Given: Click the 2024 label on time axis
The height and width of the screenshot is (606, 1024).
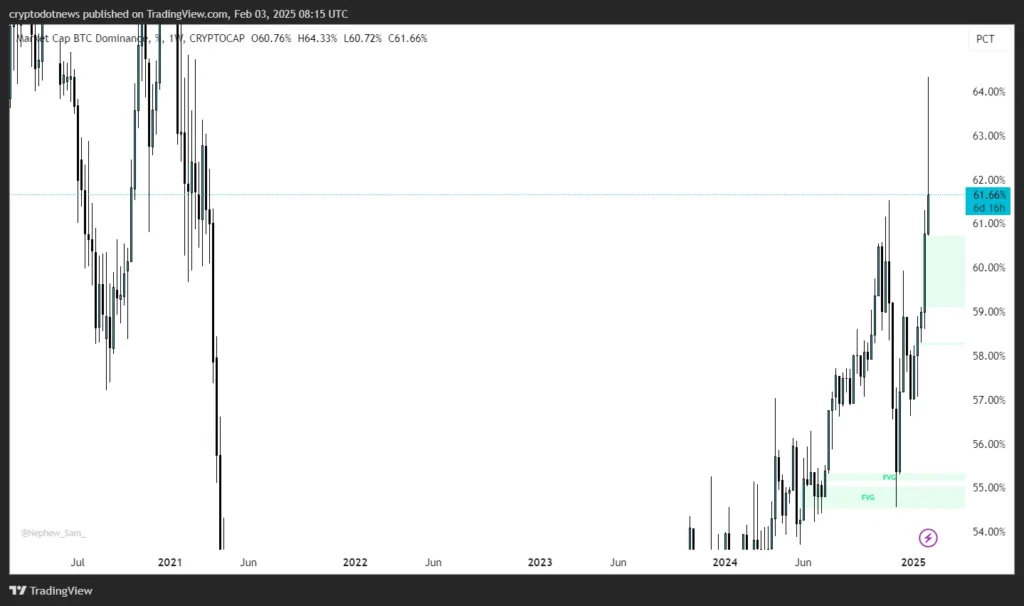Looking at the screenshot, I should pyautogui.click(x=725, y=563).
